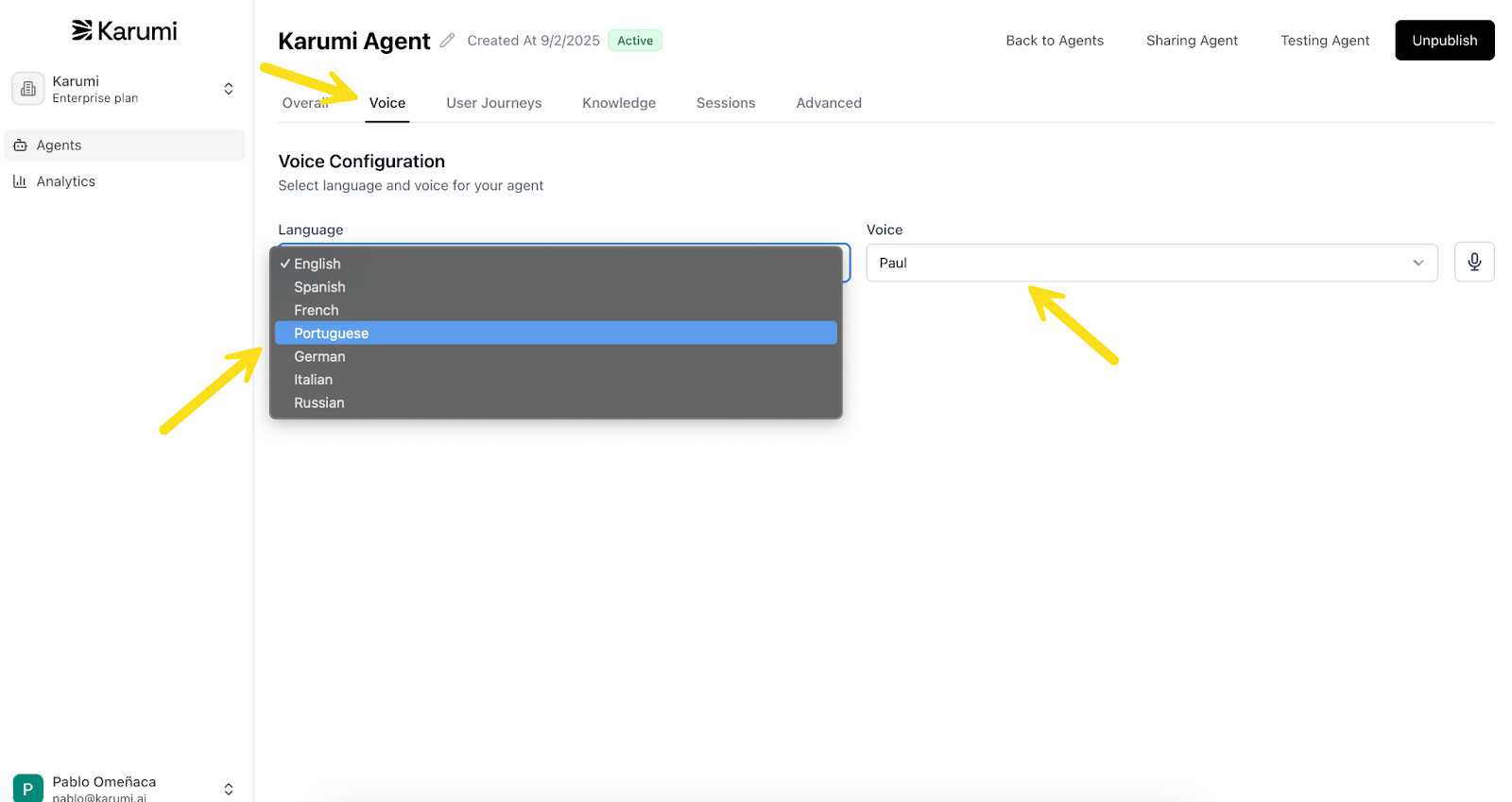Screen dimensions: 1512x802
Task: Expand the Pablo Omeñaca account menu
Action: pyautogui.click(x=229, y=789)
